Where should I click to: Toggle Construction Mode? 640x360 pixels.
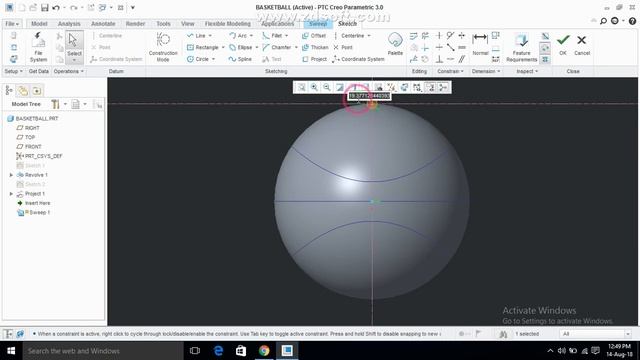(163, 47)
